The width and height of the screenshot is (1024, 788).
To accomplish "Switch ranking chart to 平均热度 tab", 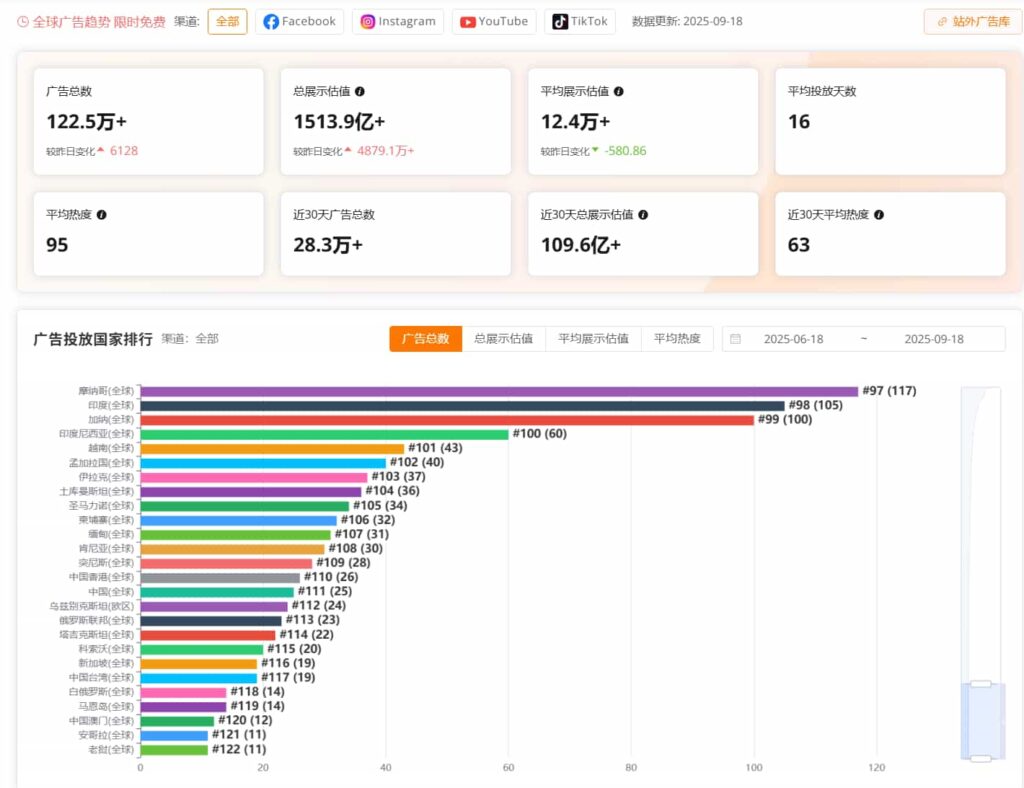I will (x=677, y=339).
